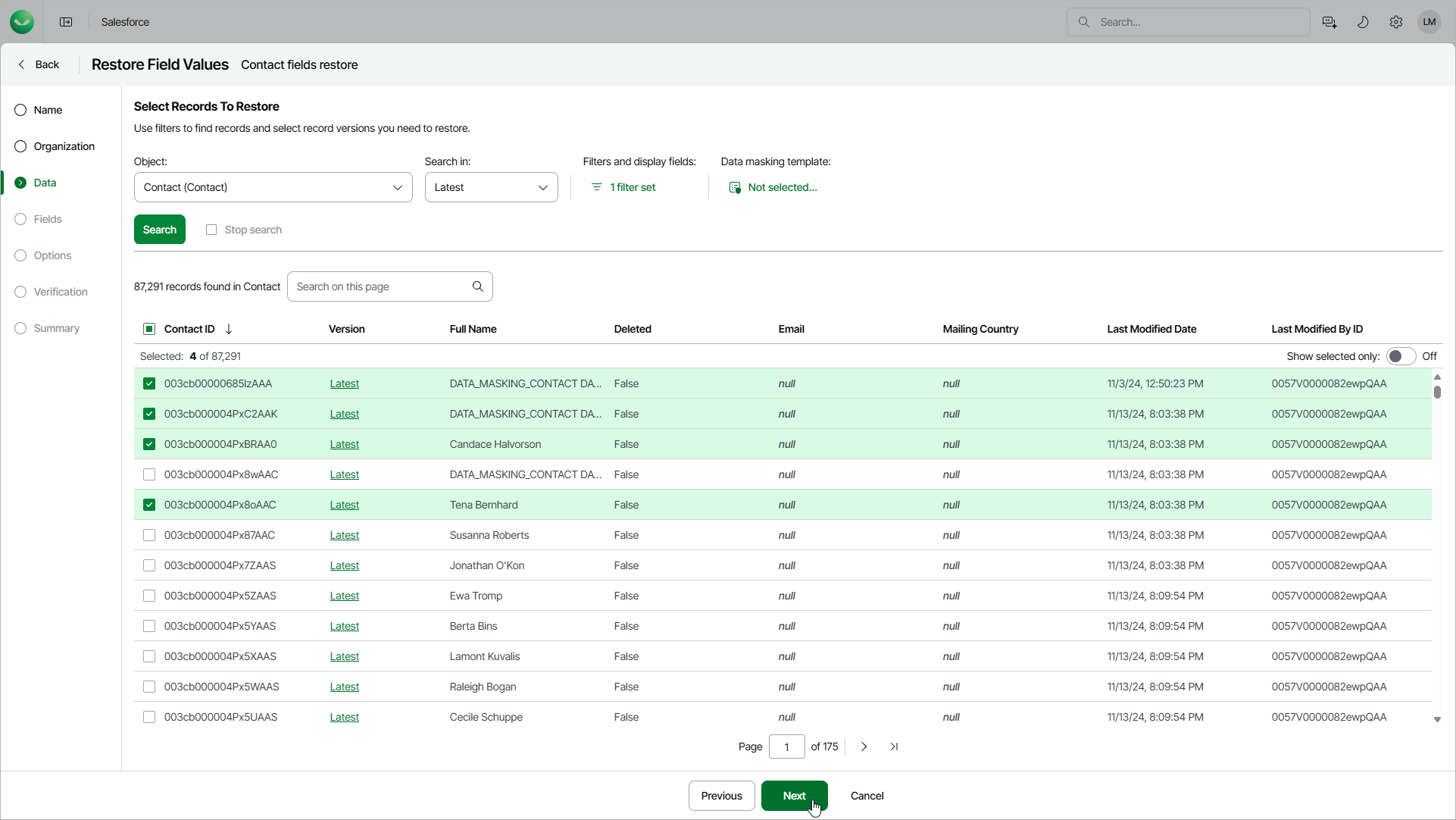The width and height of the screenshot is (1456, 820).
Task: Click the Contact ID sort arrow
Action: [x=229, y=329]
